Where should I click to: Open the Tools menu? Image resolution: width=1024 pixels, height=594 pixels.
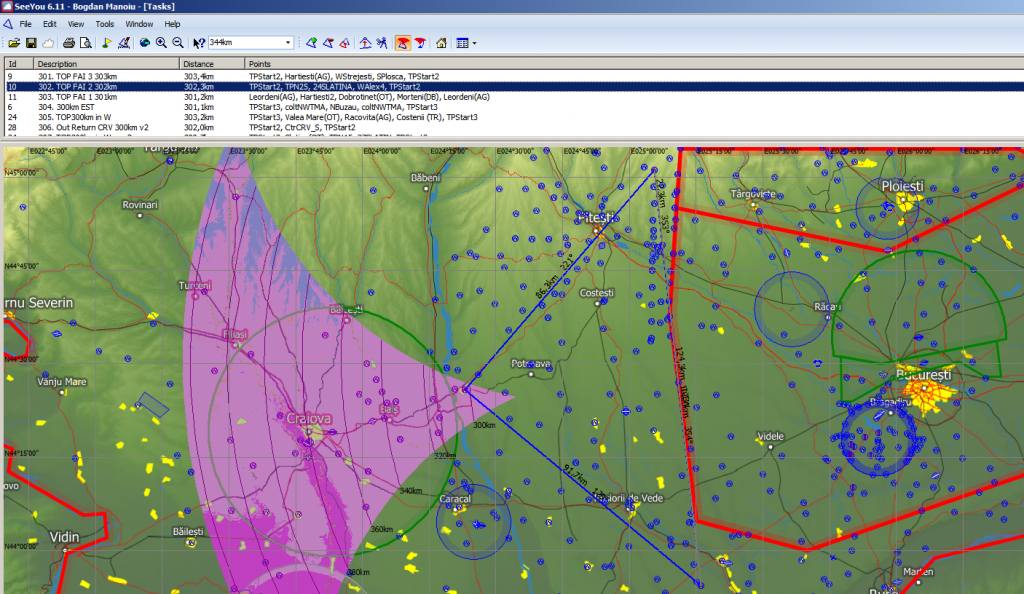tap(104, 23)
